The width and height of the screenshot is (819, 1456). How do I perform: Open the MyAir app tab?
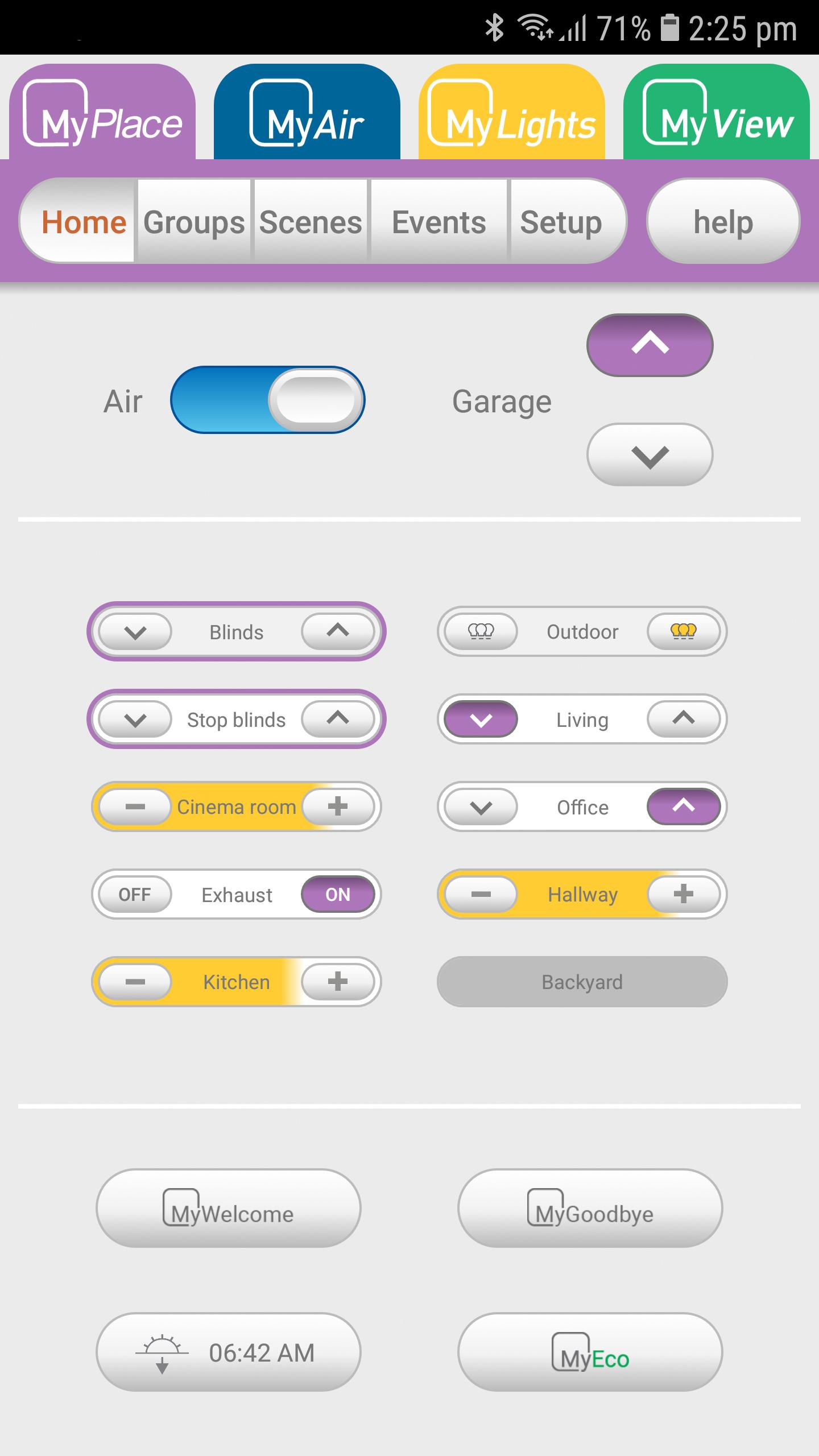coord(307,112)
